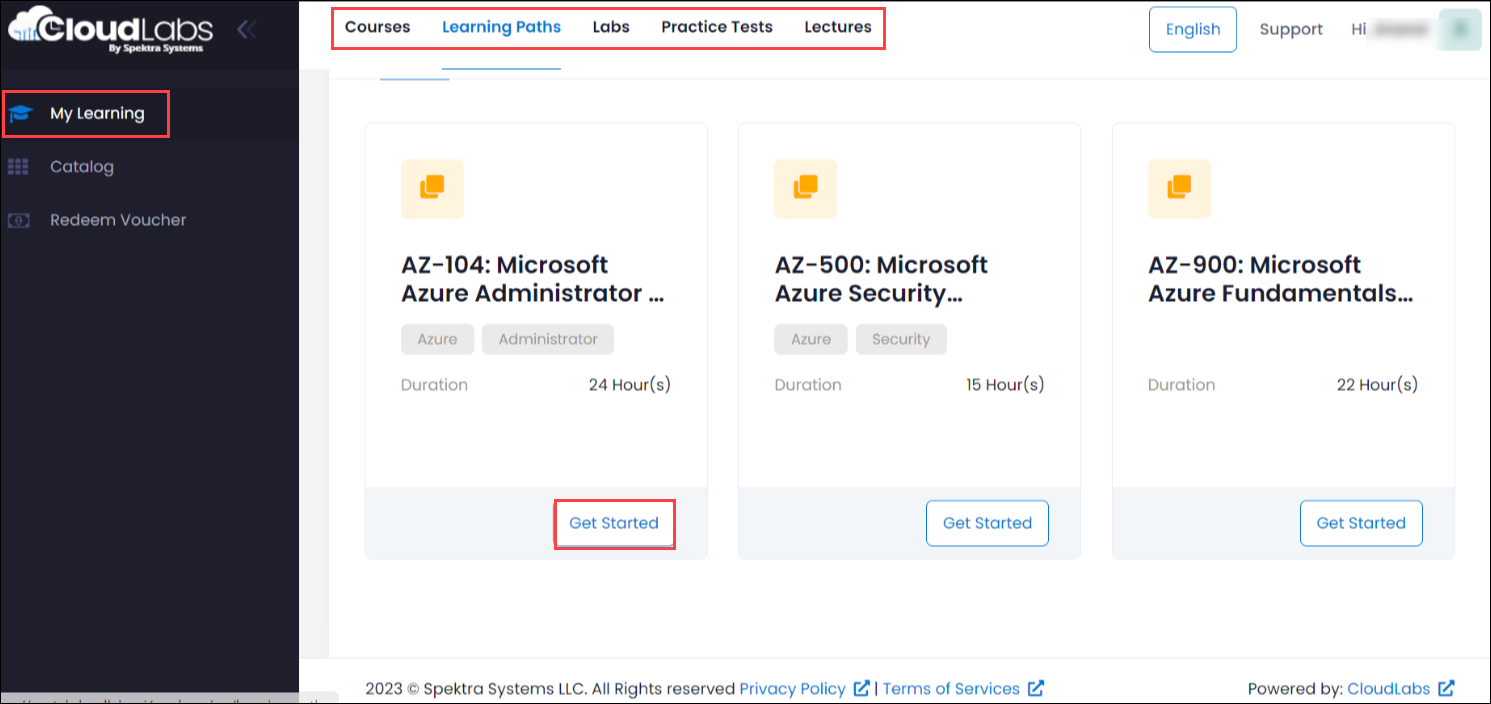Image resolution: width=1491 pixels, height=704 pixels.
Task: Click the Security tag on the AZ-500 card
Action: click(x=901, y=339)
